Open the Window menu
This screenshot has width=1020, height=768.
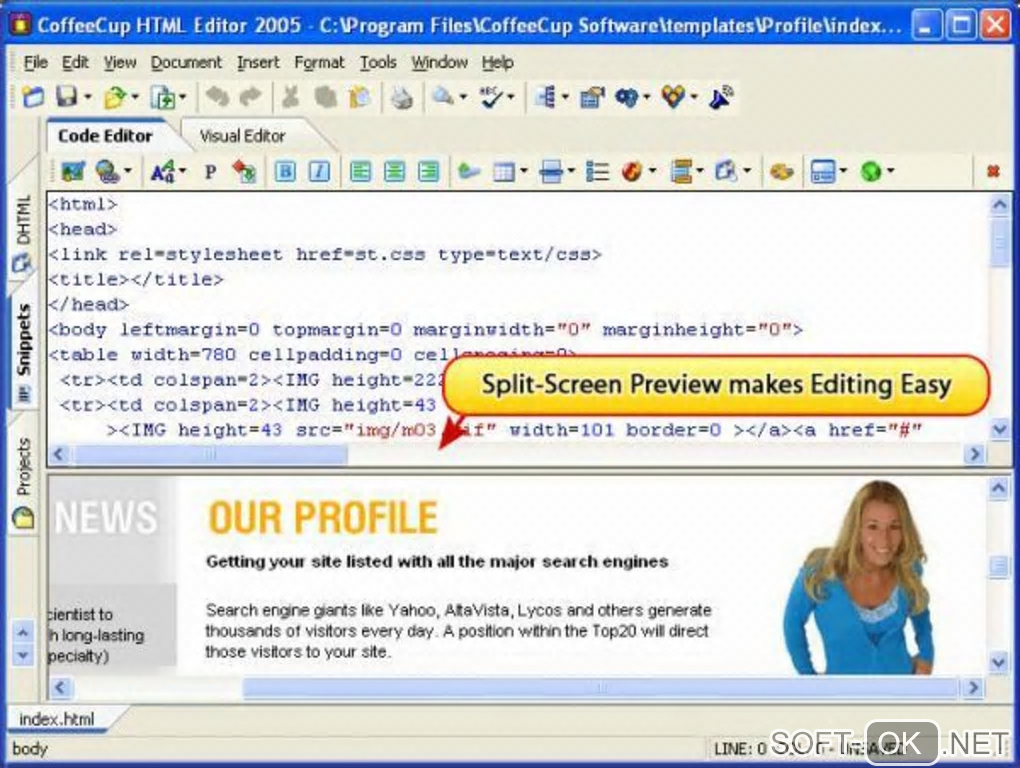coord(439,62)
